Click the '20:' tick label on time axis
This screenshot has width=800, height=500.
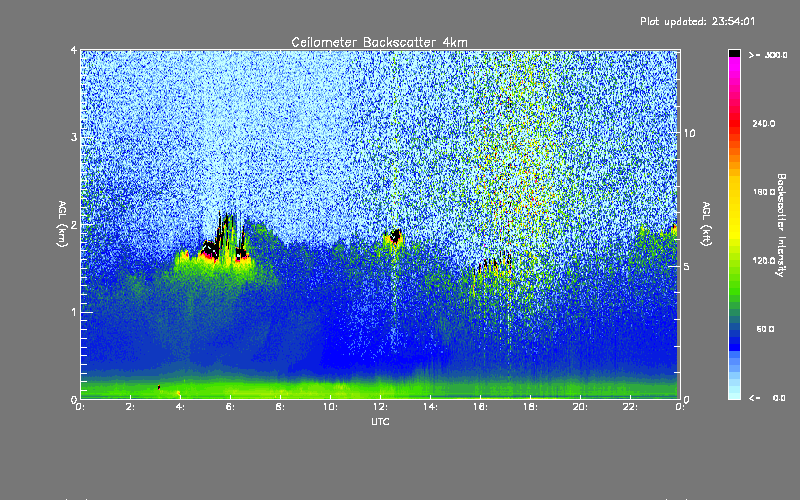click(x=580, y=407)
